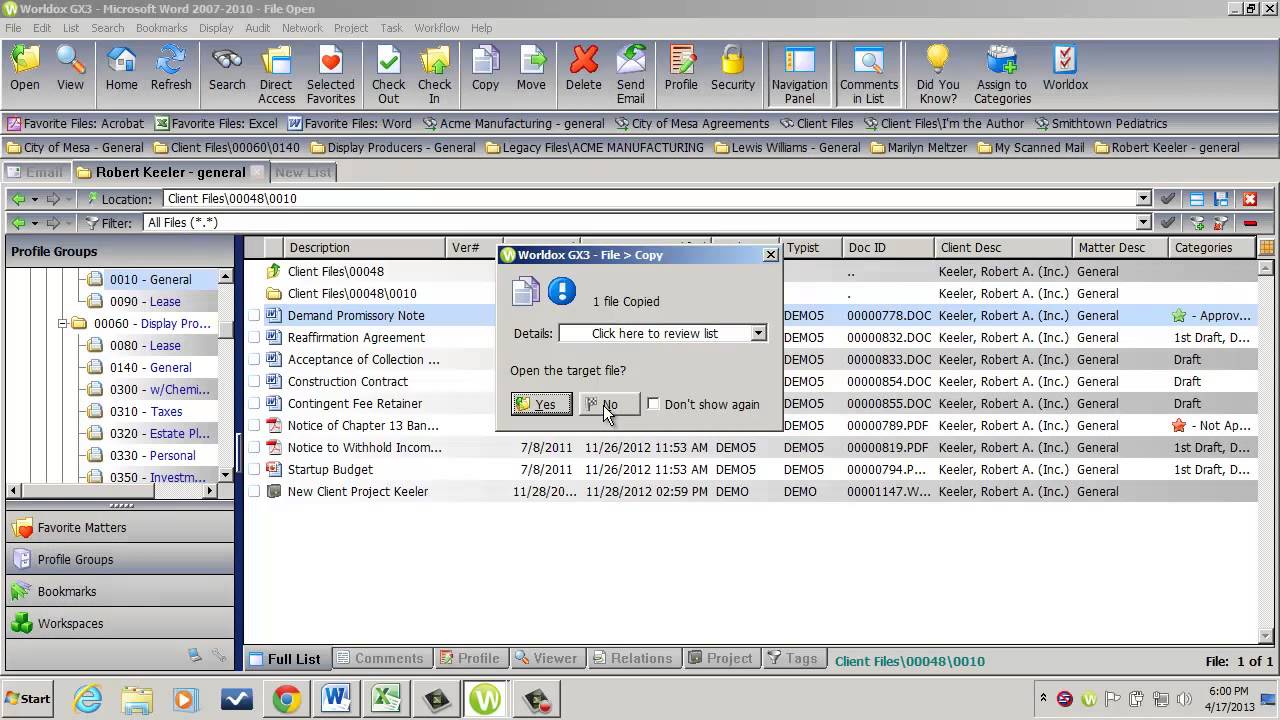Open the Bookmarks menu
The image size is (1280, 720).
tap(161, 28)
